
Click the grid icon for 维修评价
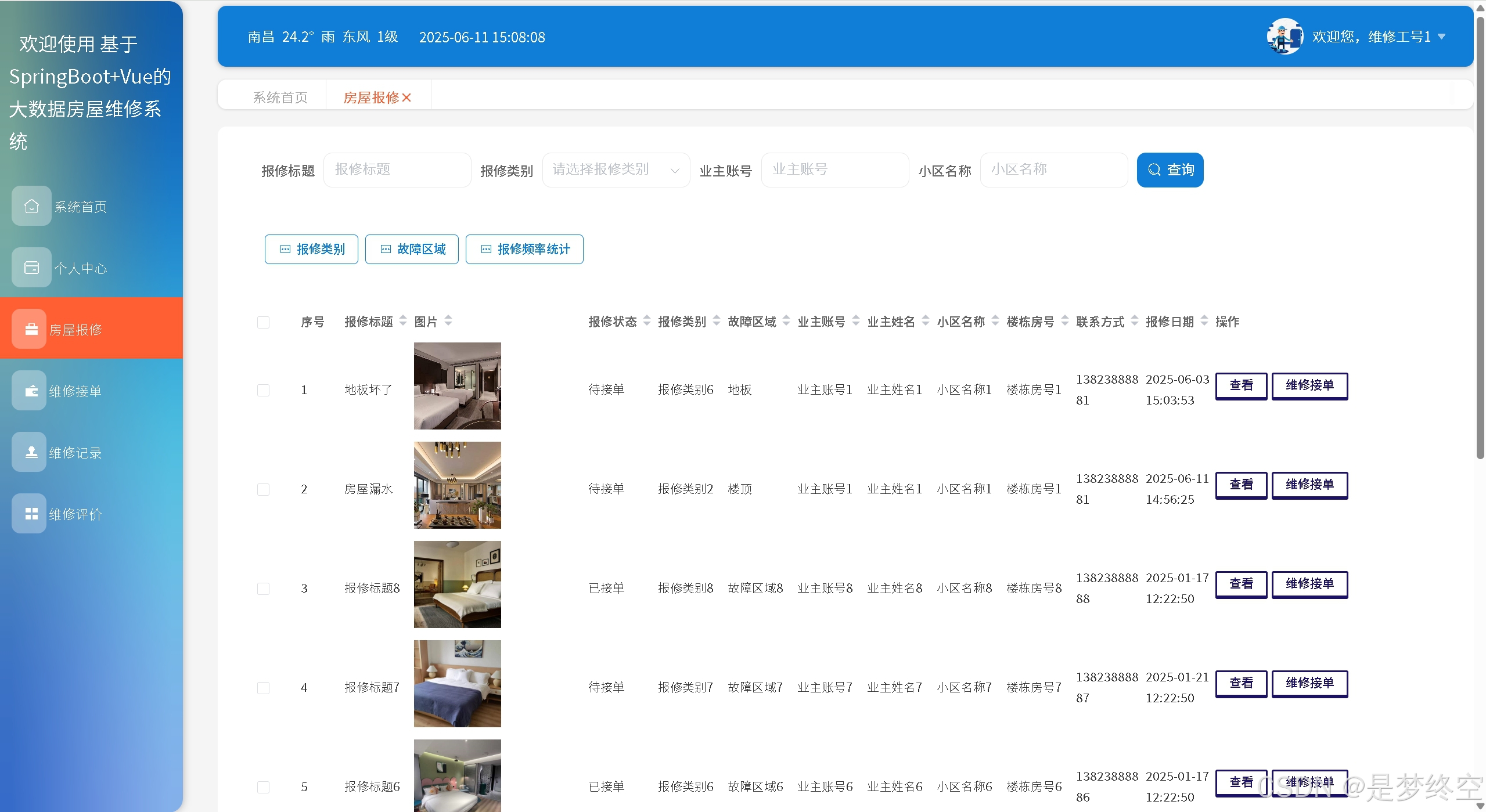pos(31,514)
